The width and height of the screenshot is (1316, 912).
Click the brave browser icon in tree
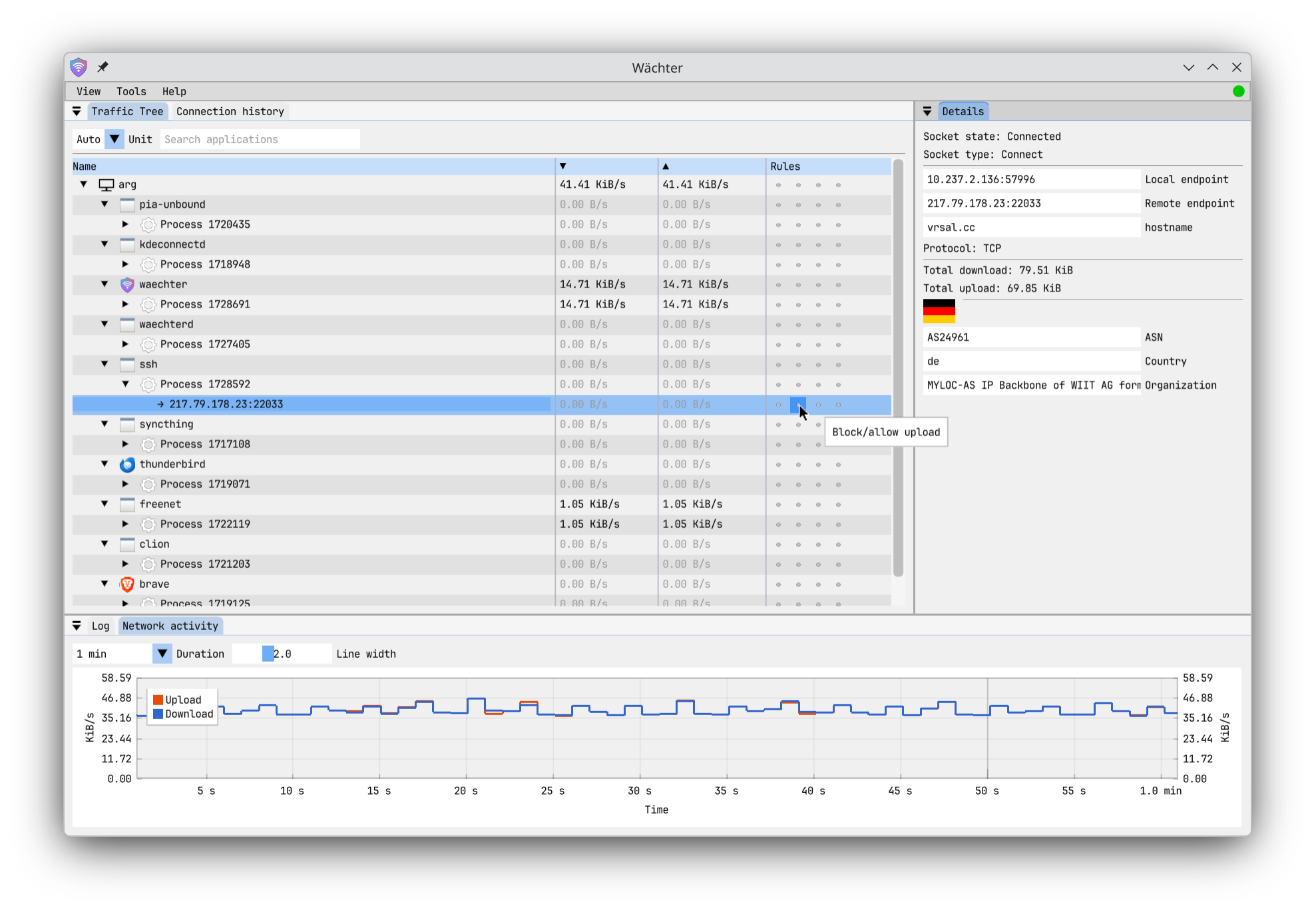pos(127,584)
